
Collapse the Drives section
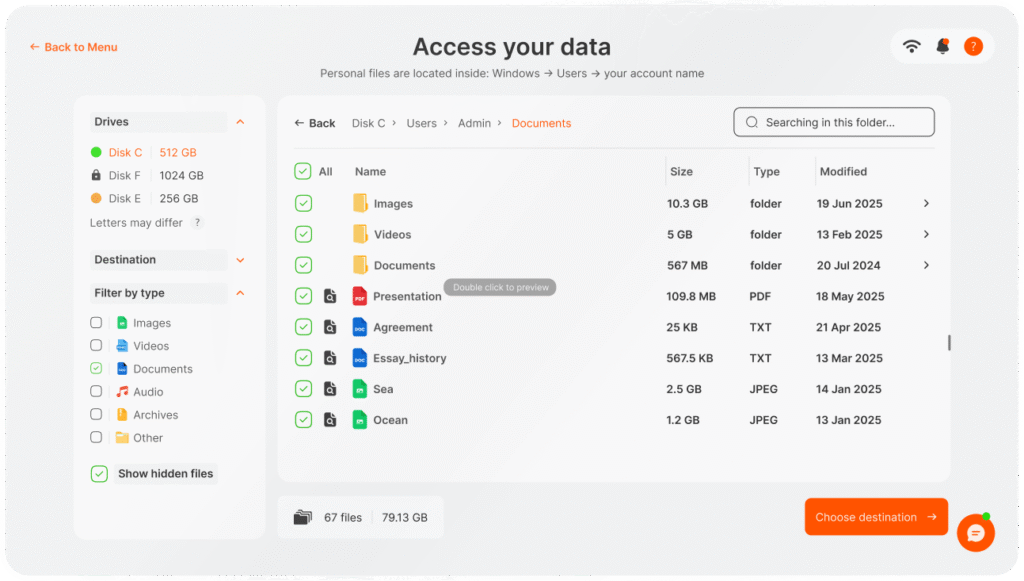point(240,122)
